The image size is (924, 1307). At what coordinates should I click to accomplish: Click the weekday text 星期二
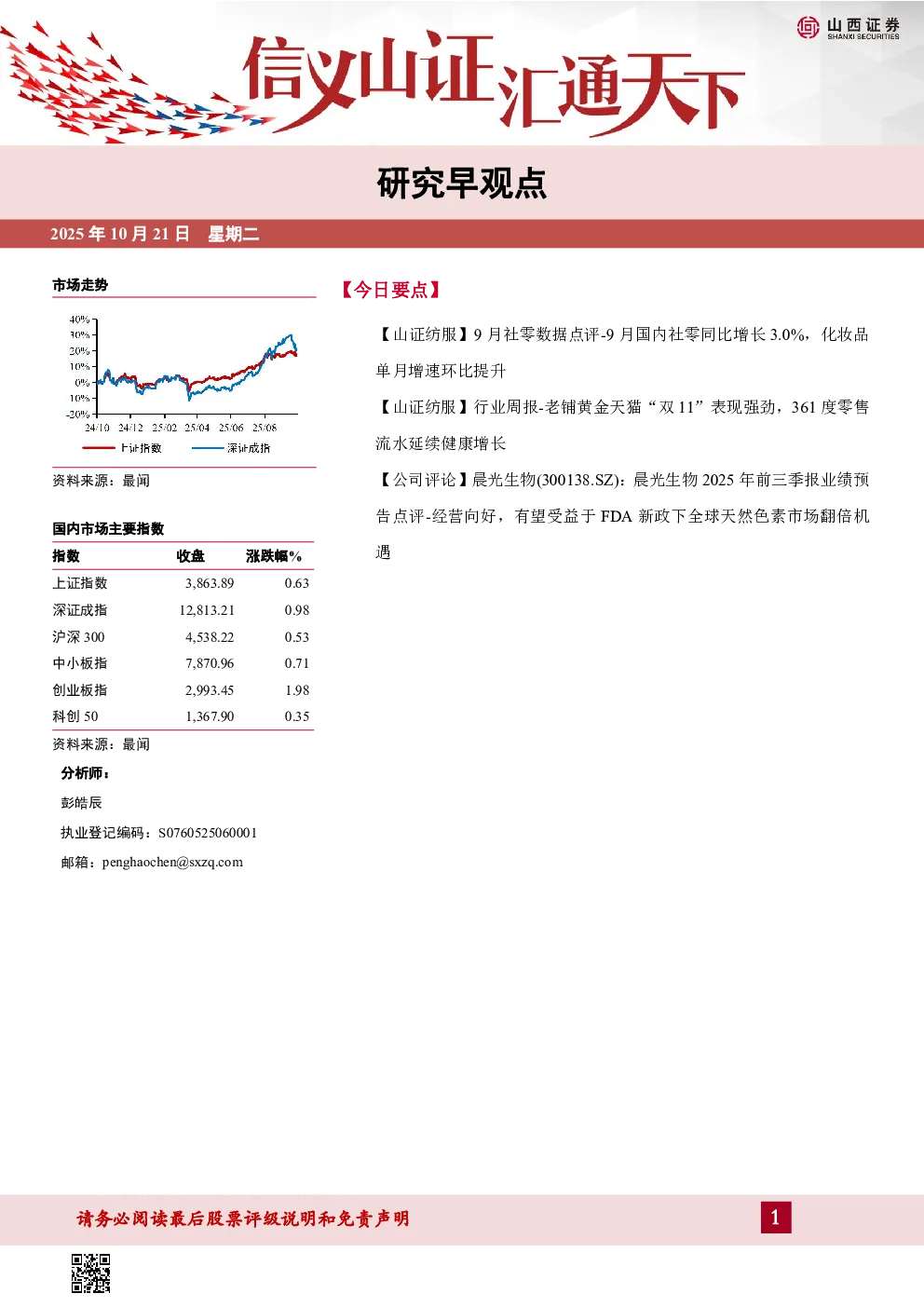coord(233,234)
